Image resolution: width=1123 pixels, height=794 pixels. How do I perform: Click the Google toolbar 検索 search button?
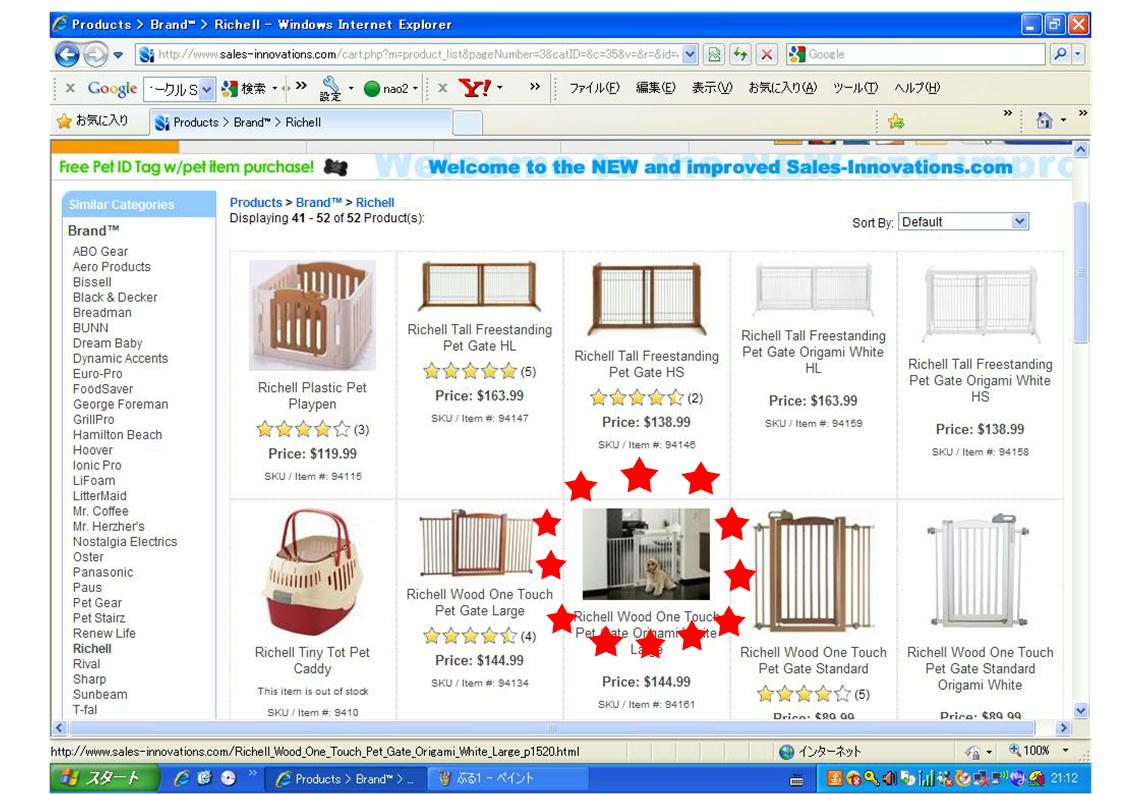pyautogui.click(x=245, y=89)
